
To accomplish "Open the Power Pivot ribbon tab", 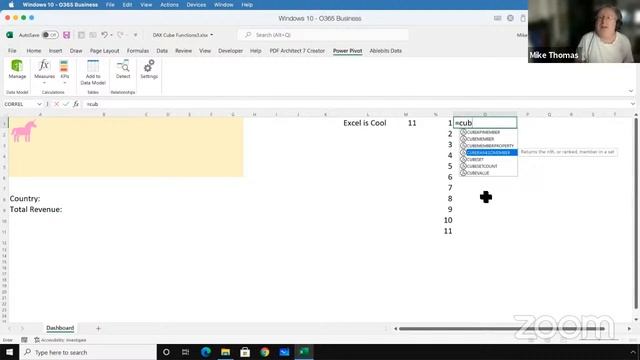I will point(347,51).
